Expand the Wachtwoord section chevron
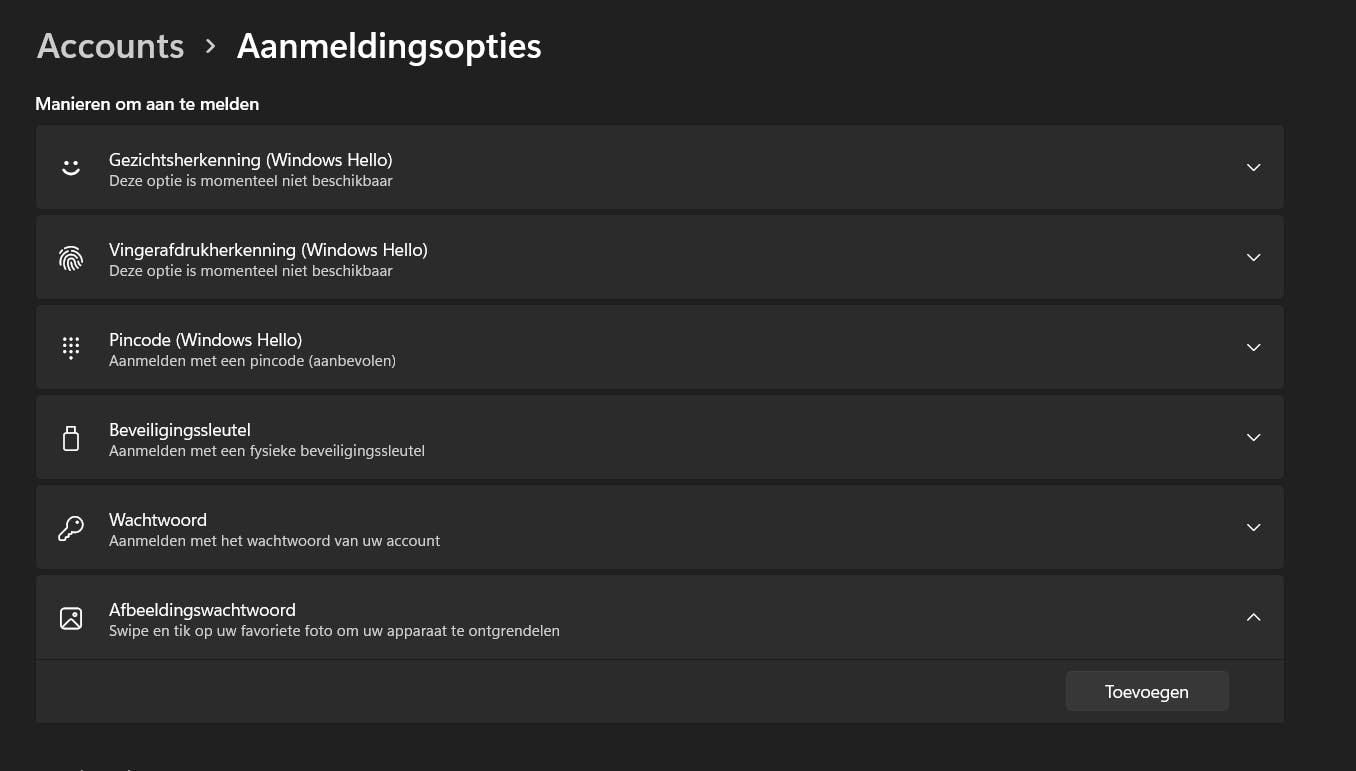The height and width of the screenshot is (771, 1356). tap(1253, 528)
